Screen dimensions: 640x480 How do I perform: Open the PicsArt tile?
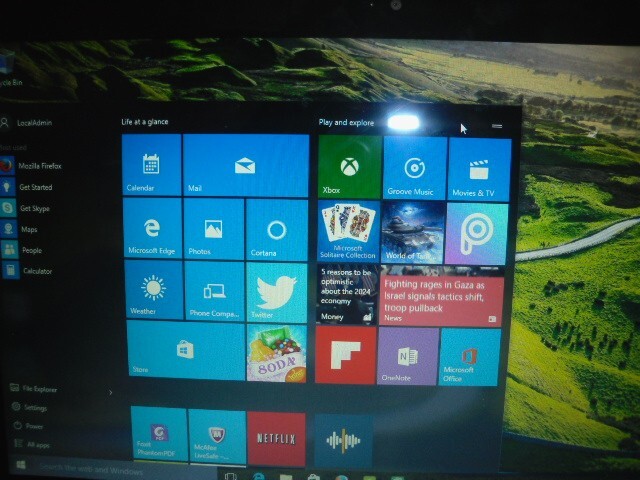coord(476,234)
